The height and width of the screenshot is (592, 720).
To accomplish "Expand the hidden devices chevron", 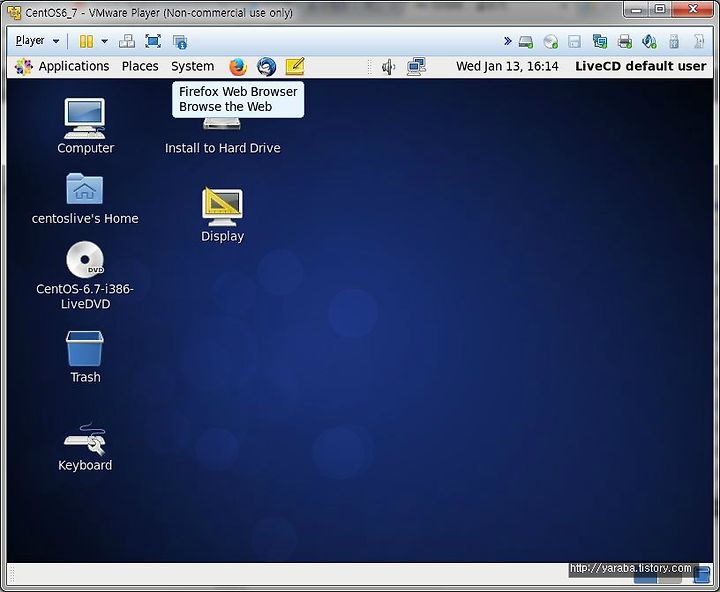I will point(507,41).
